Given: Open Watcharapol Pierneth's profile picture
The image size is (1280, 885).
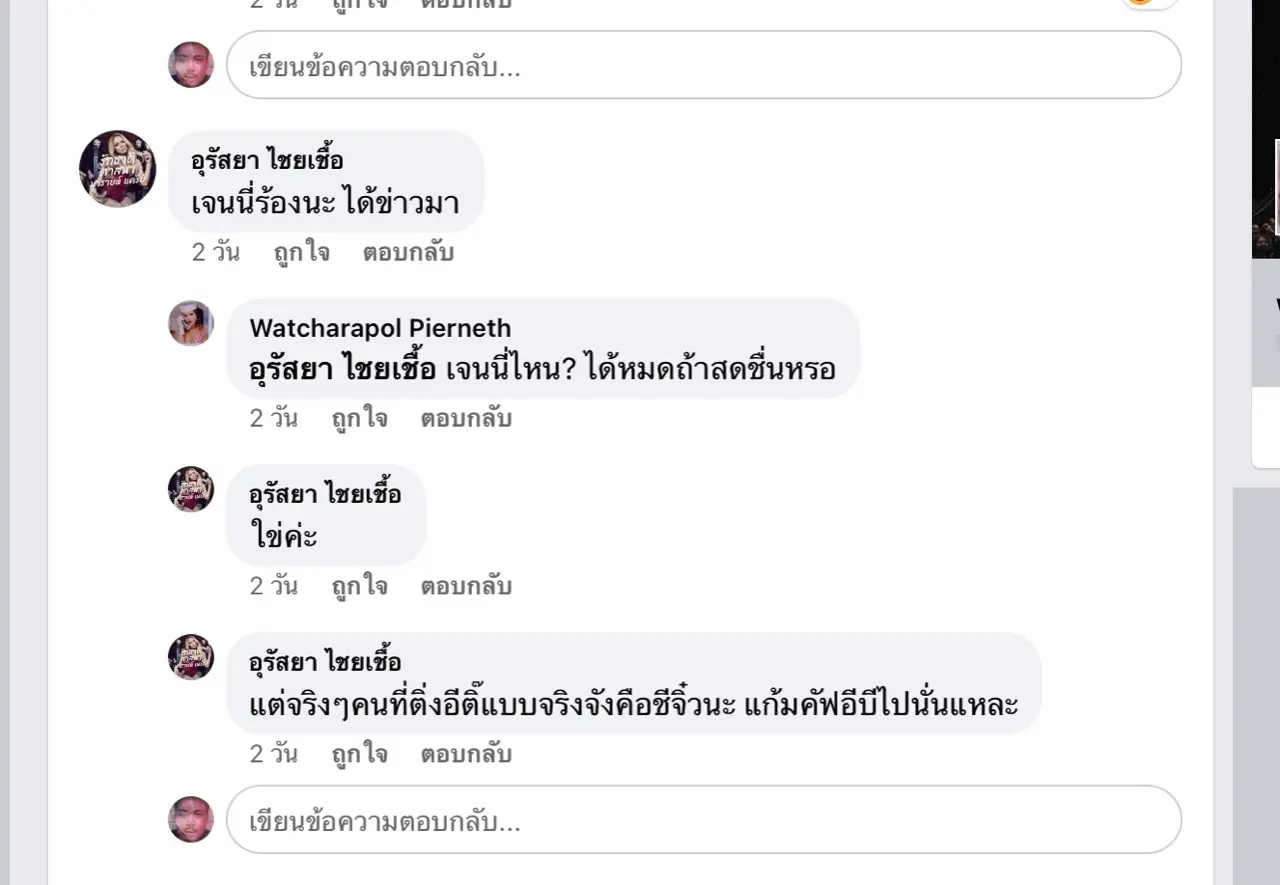Looking at the screenshot, I should point(191,323).
